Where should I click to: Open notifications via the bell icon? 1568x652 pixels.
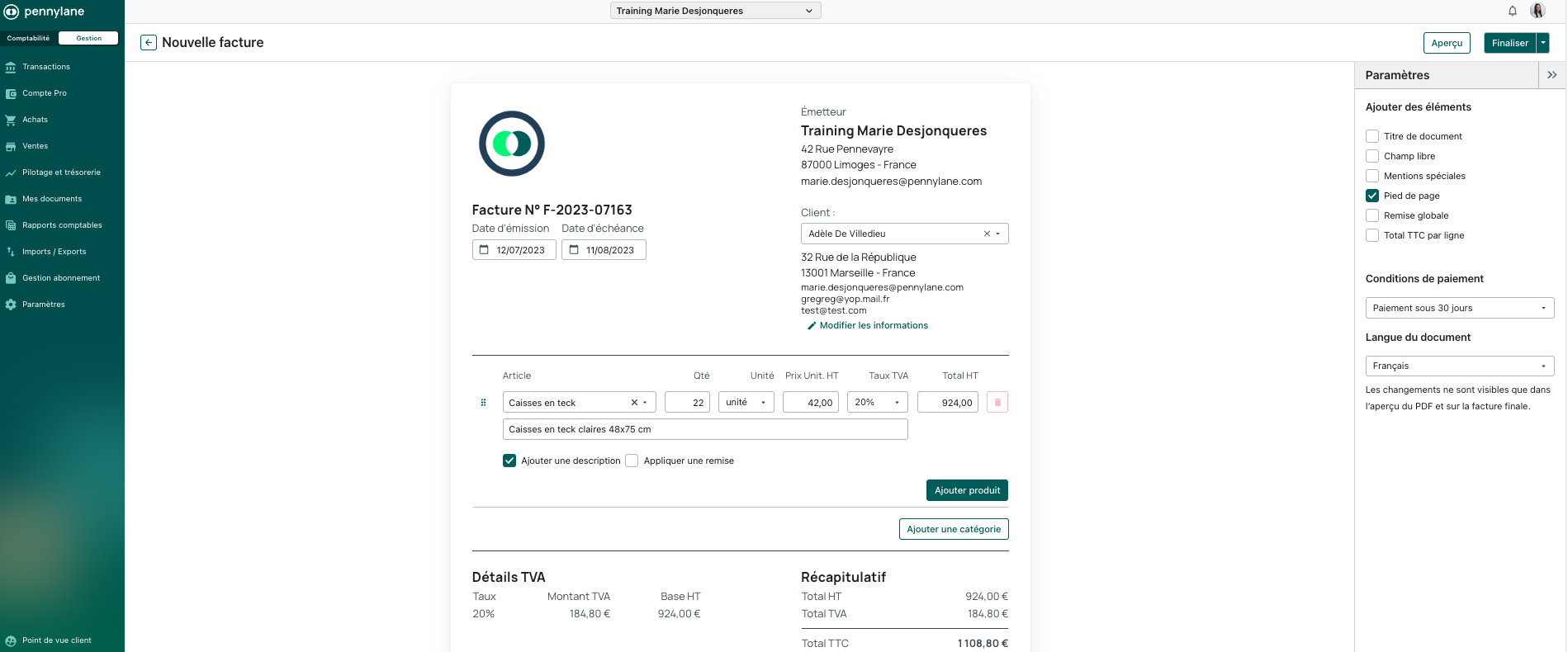1513,11
